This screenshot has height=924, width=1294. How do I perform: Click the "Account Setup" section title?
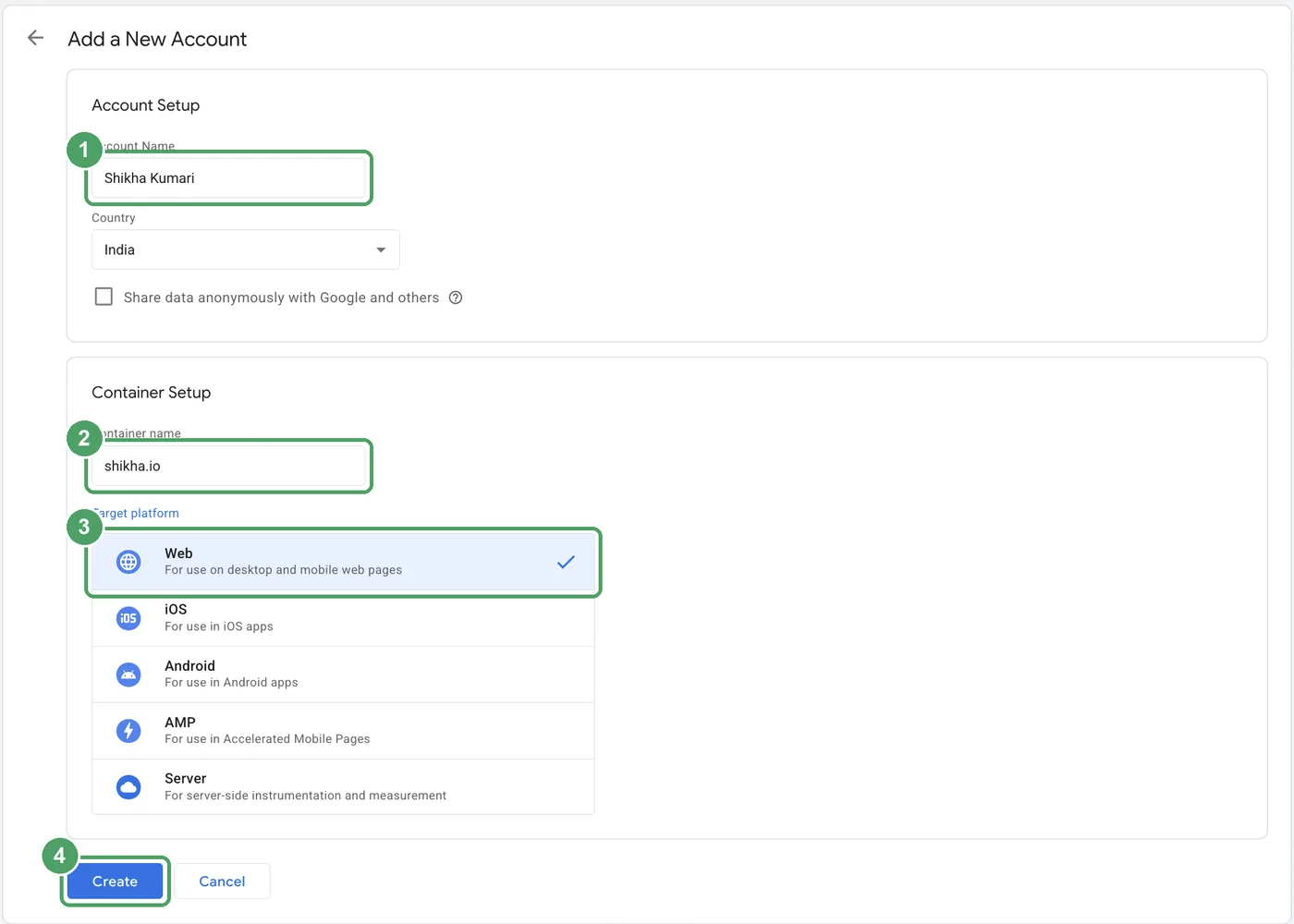[145, 105]
